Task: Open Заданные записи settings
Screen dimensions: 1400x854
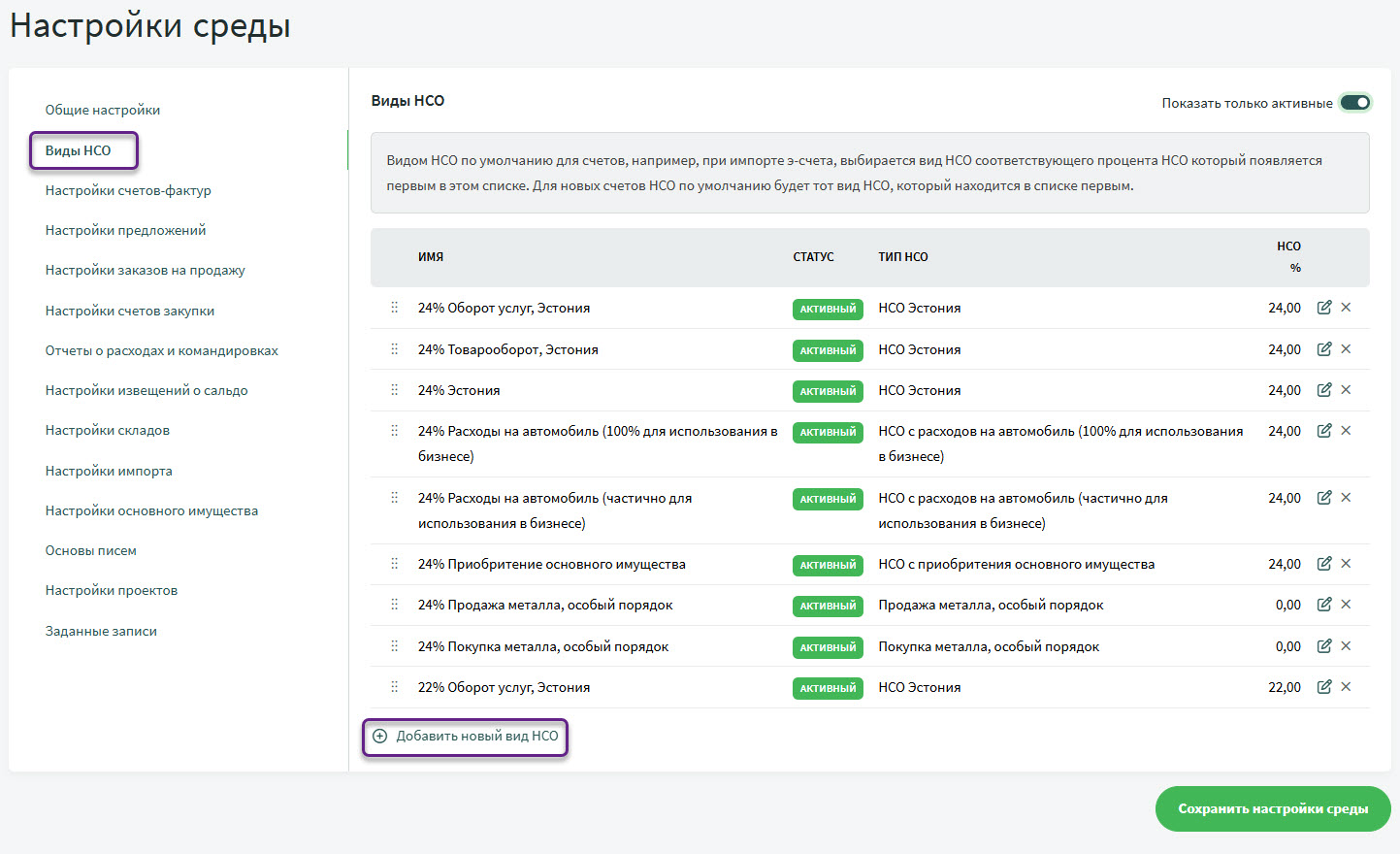Action: click(101, 631)
